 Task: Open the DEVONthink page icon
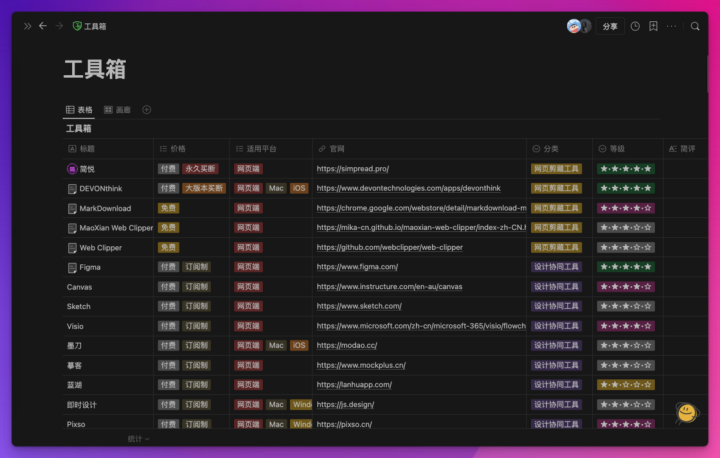click(x=72, y=189)
